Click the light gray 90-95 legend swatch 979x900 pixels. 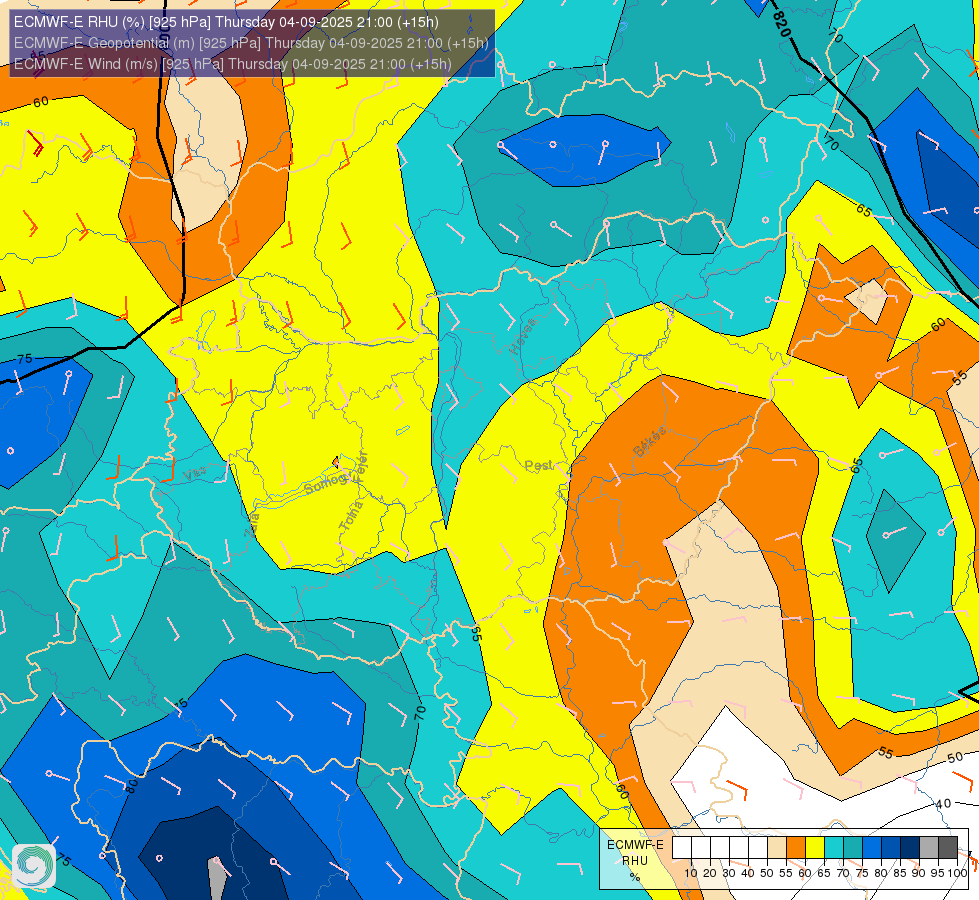coord(929,847)
